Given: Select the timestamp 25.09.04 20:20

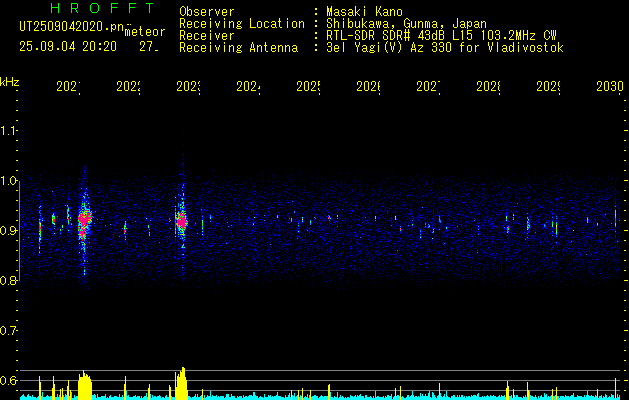Looking at the screenshot, I should (68, 47).
